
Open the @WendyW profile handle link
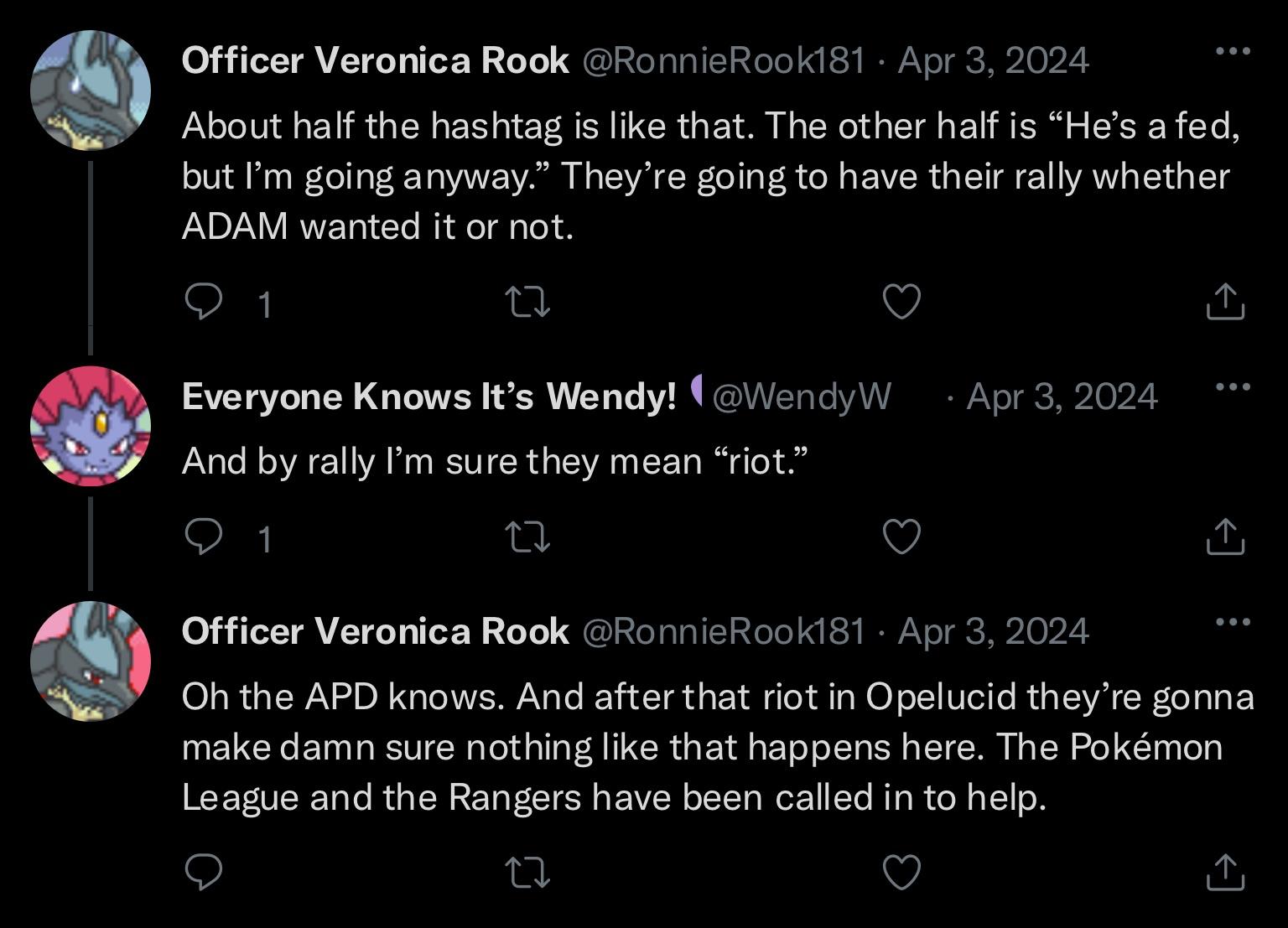801,397
